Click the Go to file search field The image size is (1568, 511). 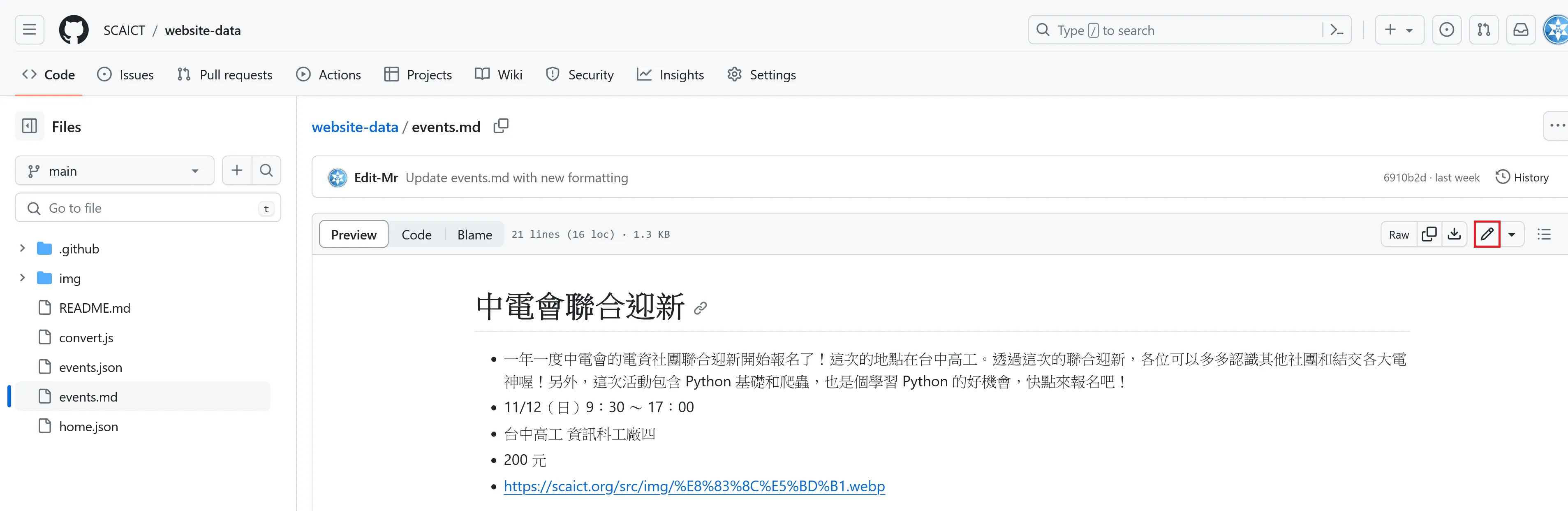[146, 208]
